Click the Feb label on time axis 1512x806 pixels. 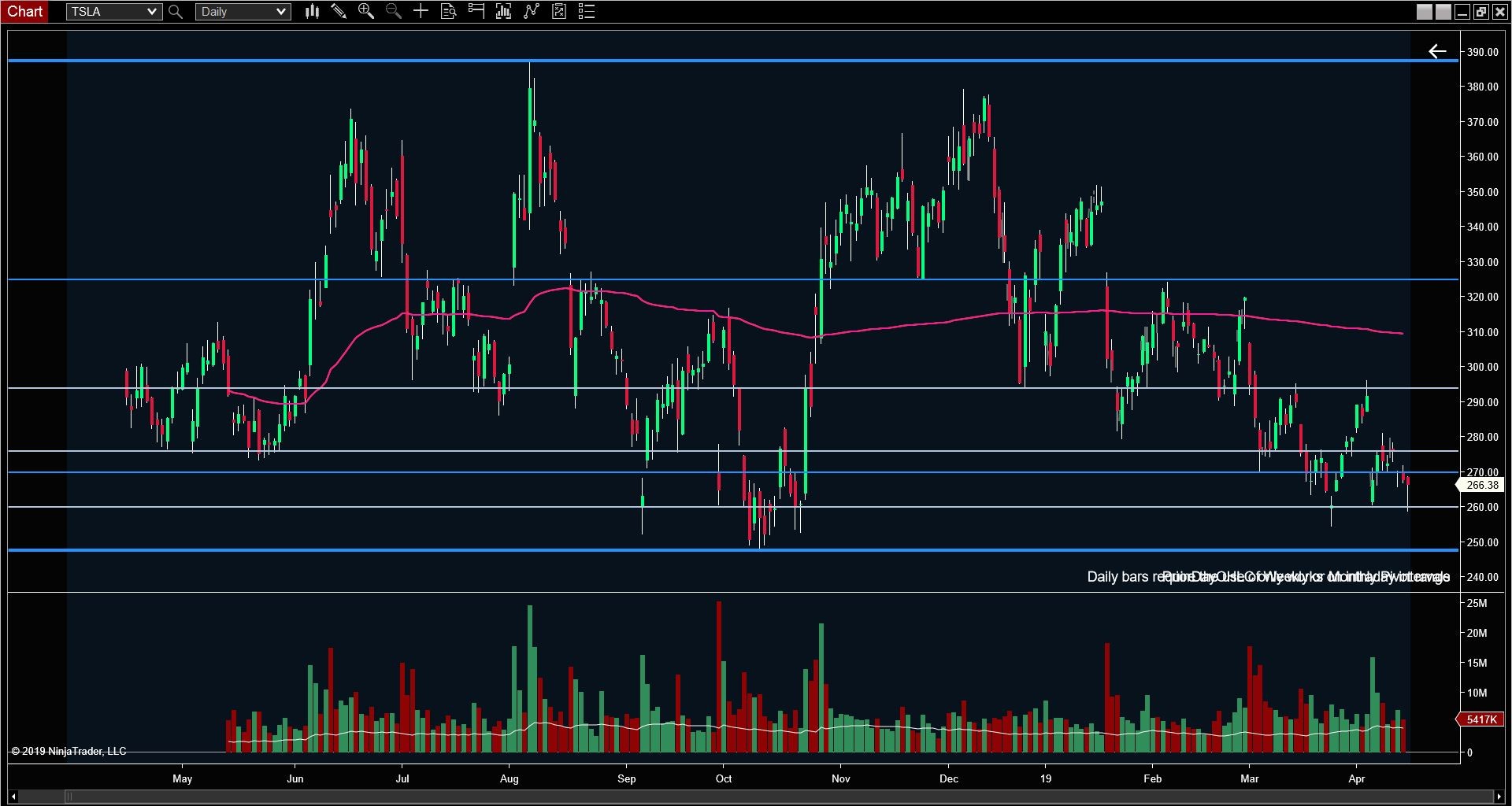point(1152,779)
